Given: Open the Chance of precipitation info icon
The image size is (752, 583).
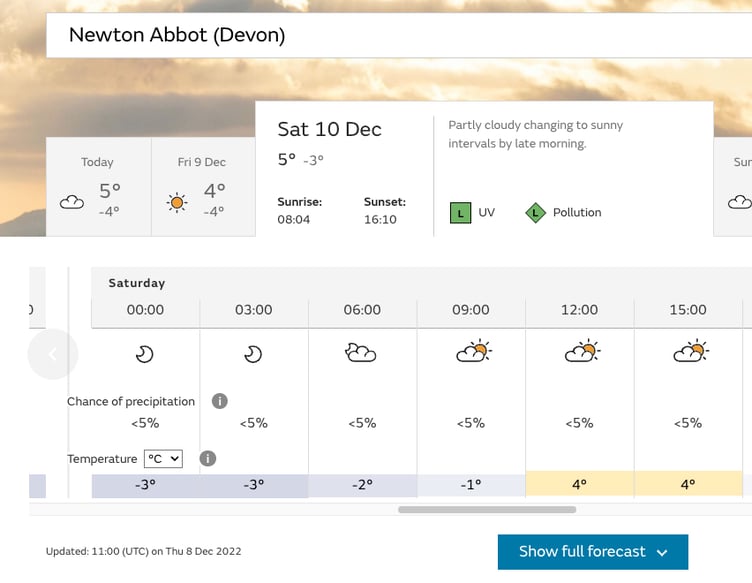Looking at the screenshot, I should click(220, 401).
